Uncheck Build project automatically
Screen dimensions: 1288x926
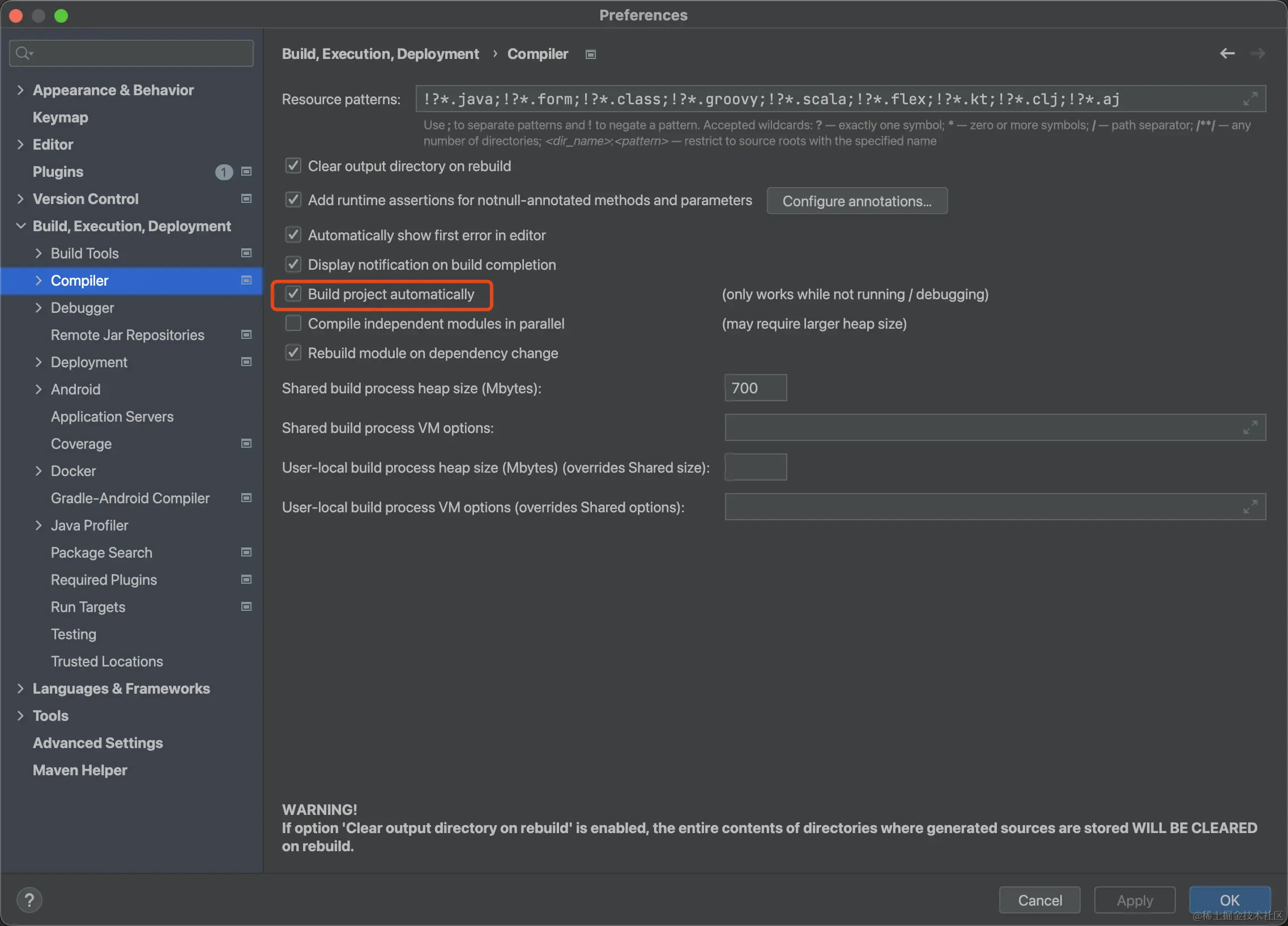click(293, 294)
